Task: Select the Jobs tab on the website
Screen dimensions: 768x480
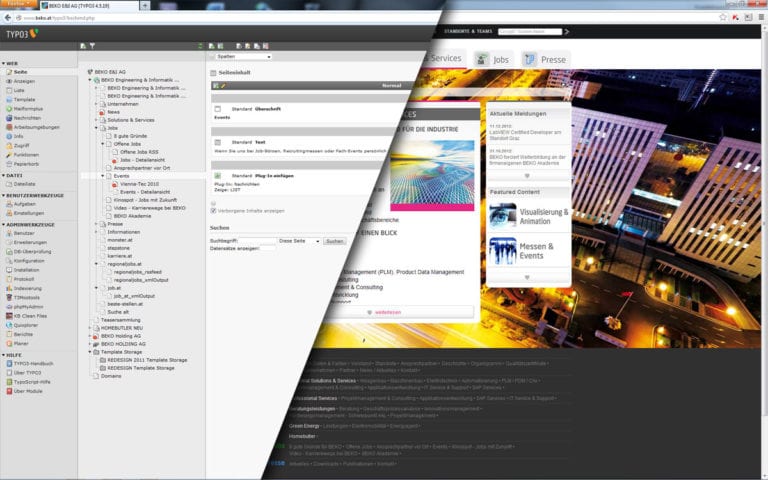Action: point(492,60)
